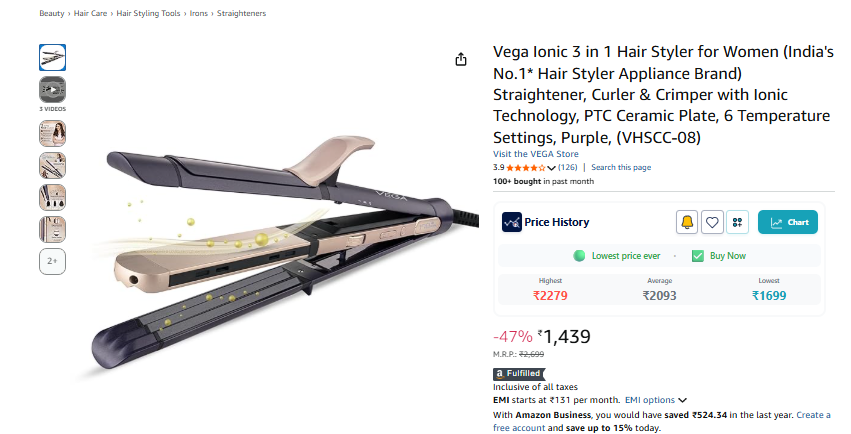This screenshot has width=851, height=434.
Task: Click the price alert bell icon
Action: coord(687,222)
